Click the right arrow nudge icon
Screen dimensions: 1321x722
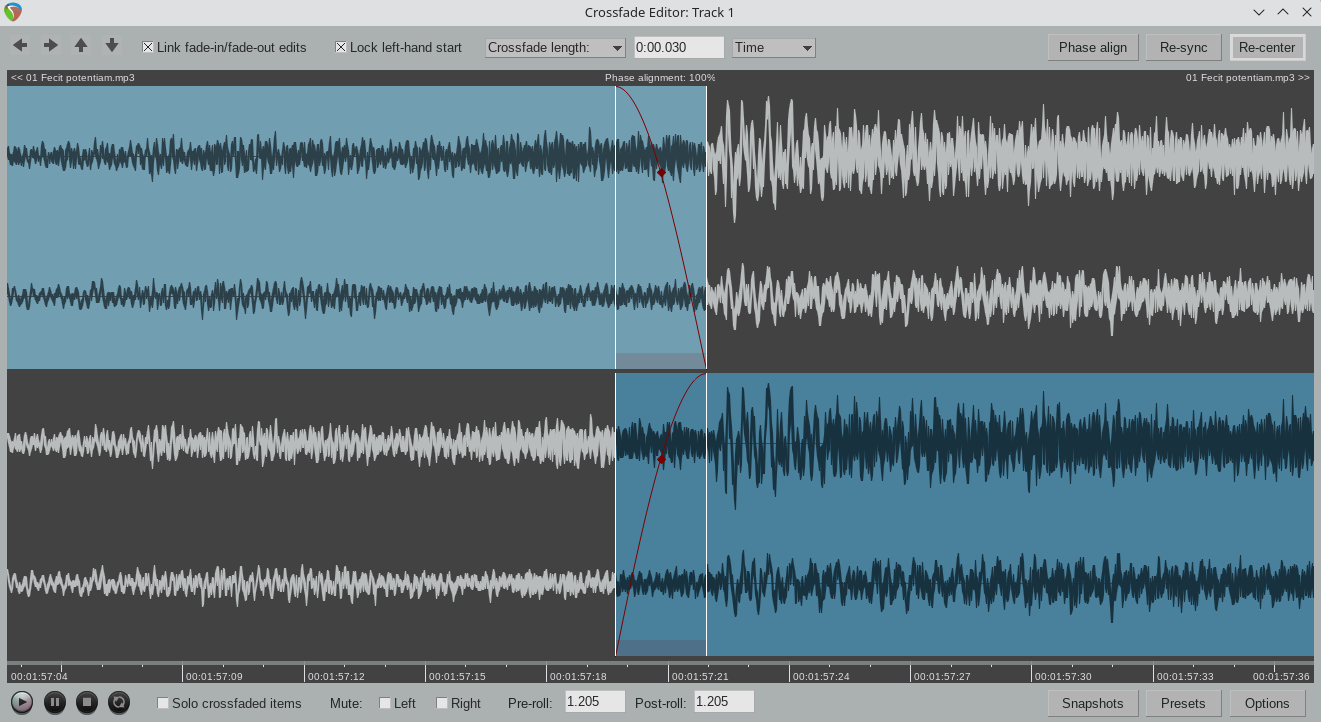pyautogui.click(x=51, y=46)
